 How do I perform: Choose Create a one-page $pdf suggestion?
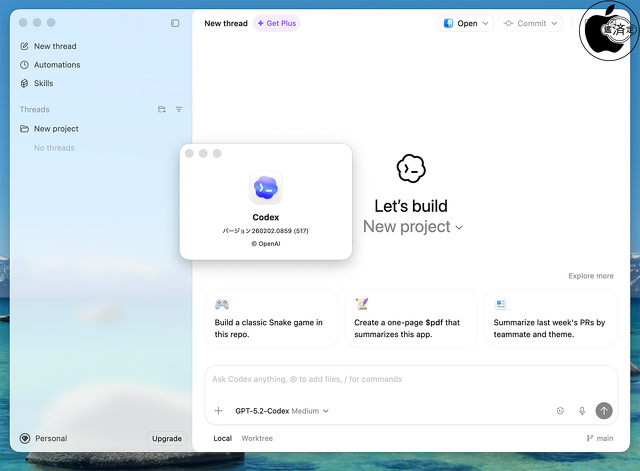point(411,319)
